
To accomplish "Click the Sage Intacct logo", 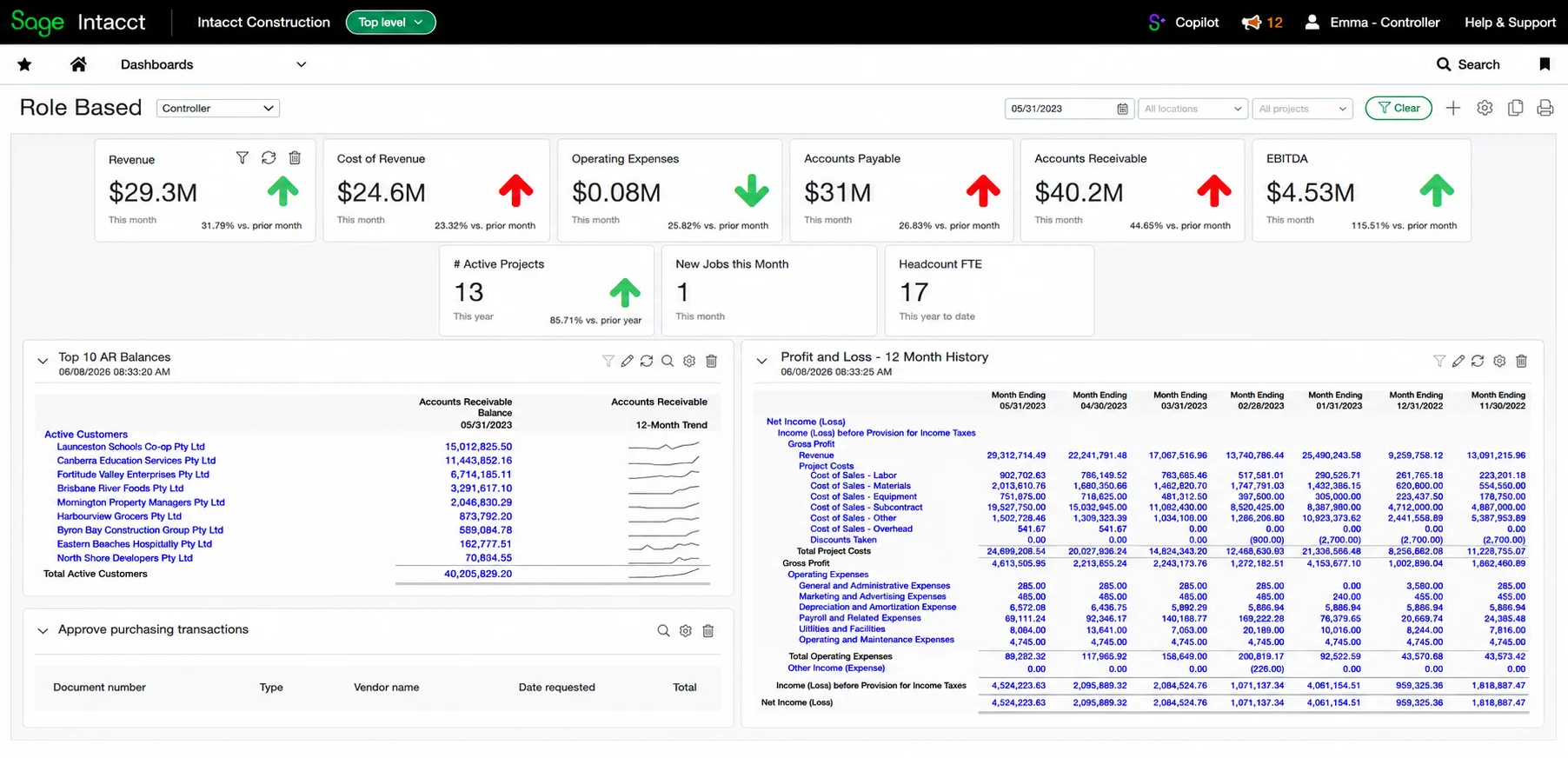I will [78, 23].
